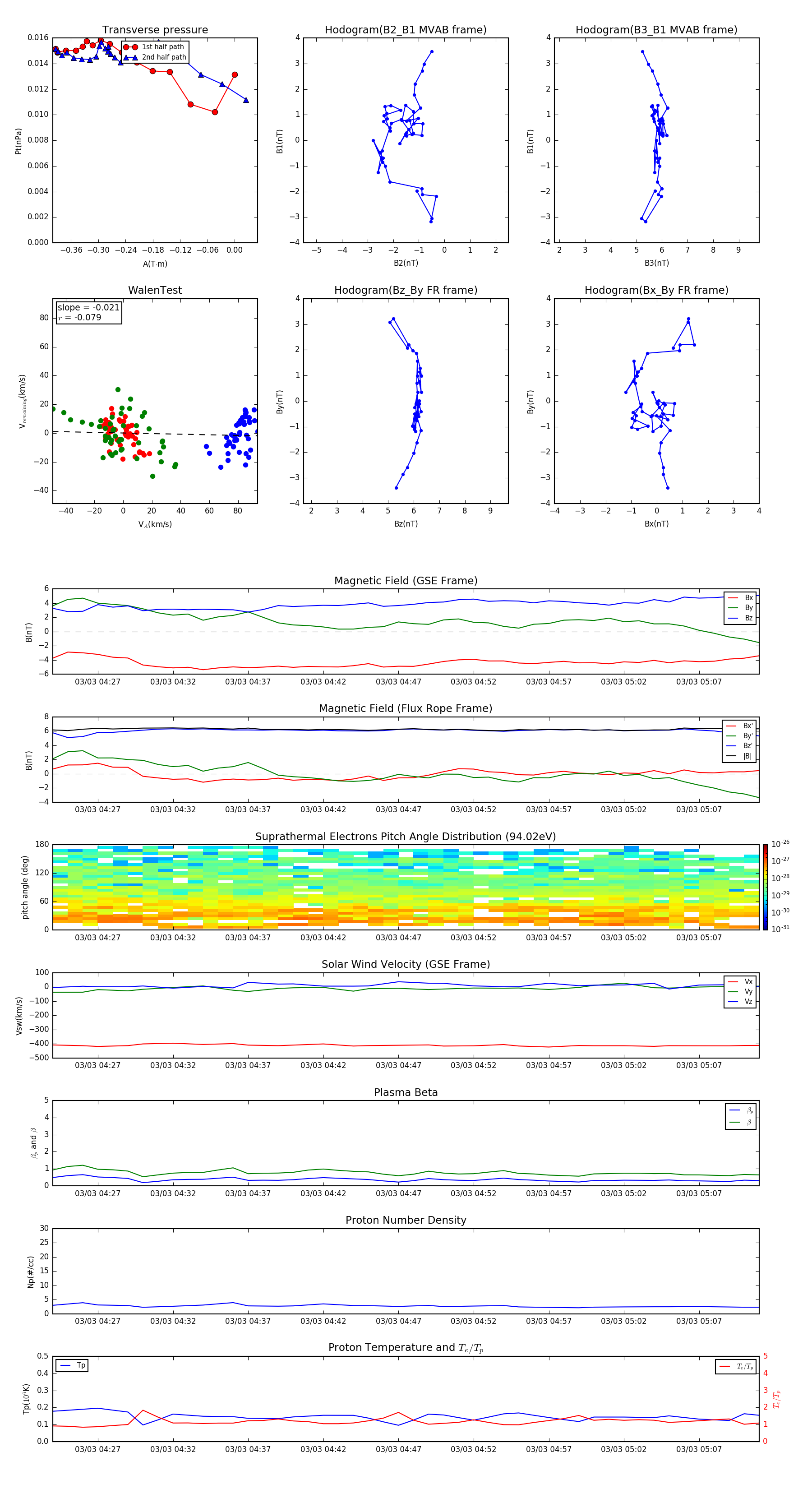Click the "Magnetic Field (Flux Rope Frame)" title
The height and width of the screenshot is (1489, 812).
[x=406, y=709]
